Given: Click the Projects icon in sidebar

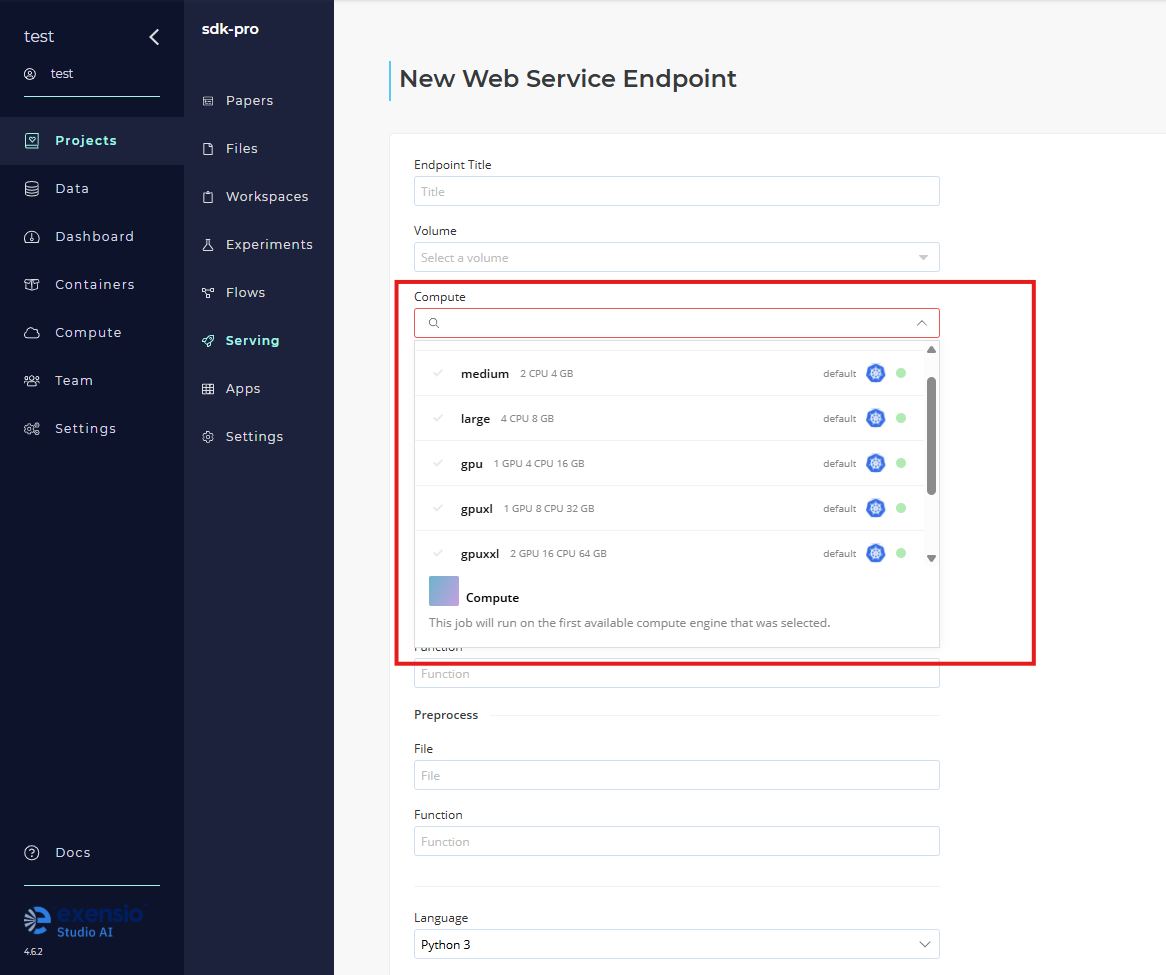Looking at the screenshot, I should (x=32, y=141).
